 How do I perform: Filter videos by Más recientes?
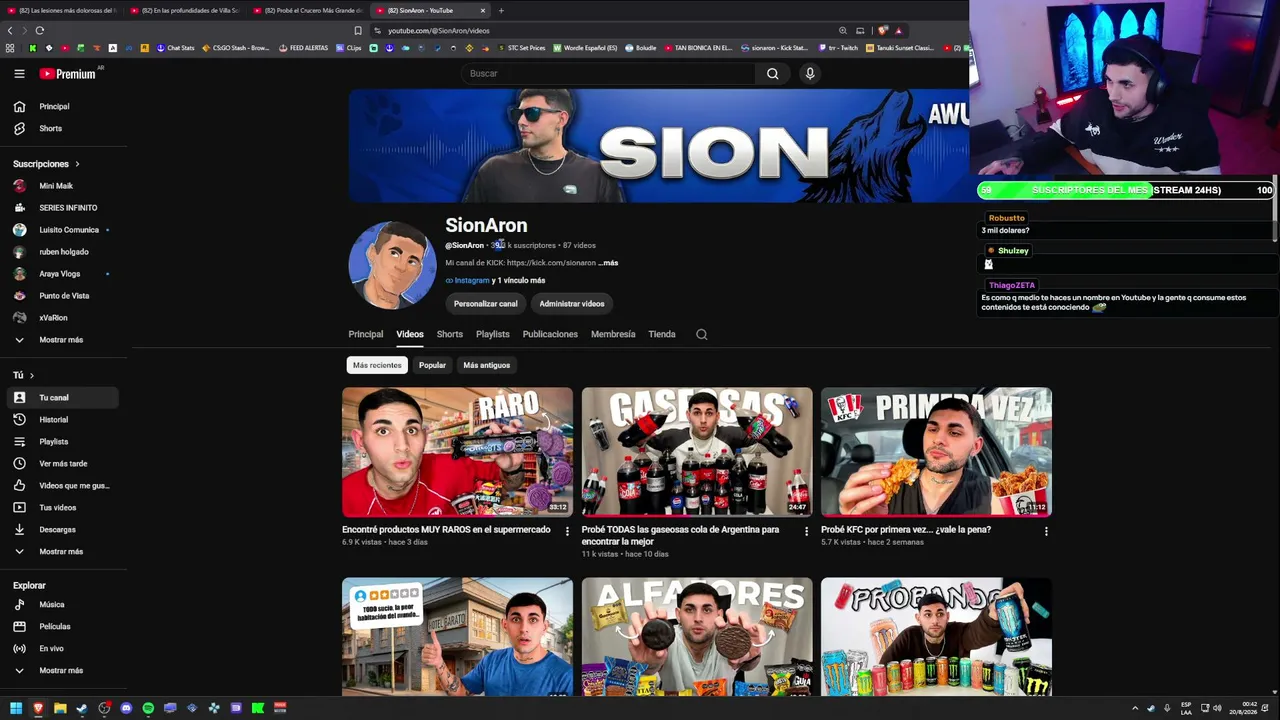tap(377, 365)
